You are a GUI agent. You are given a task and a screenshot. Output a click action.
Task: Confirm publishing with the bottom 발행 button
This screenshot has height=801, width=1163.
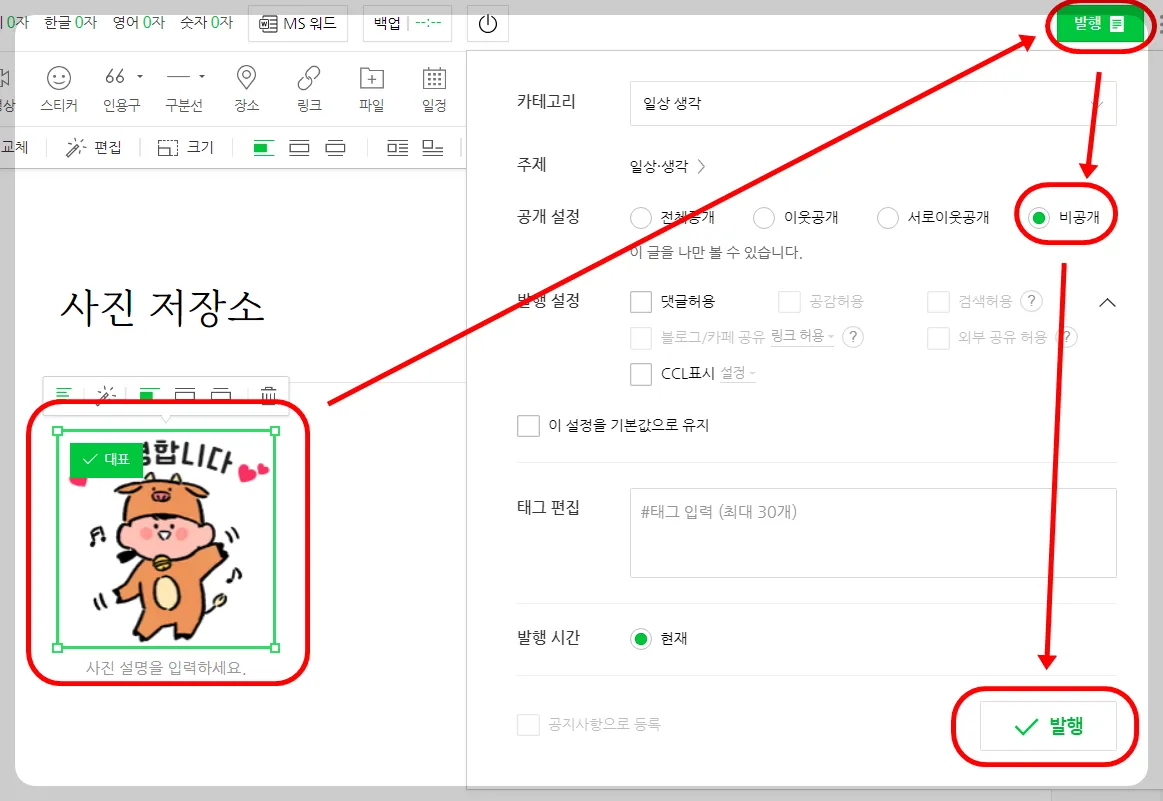coord(1048,726)
